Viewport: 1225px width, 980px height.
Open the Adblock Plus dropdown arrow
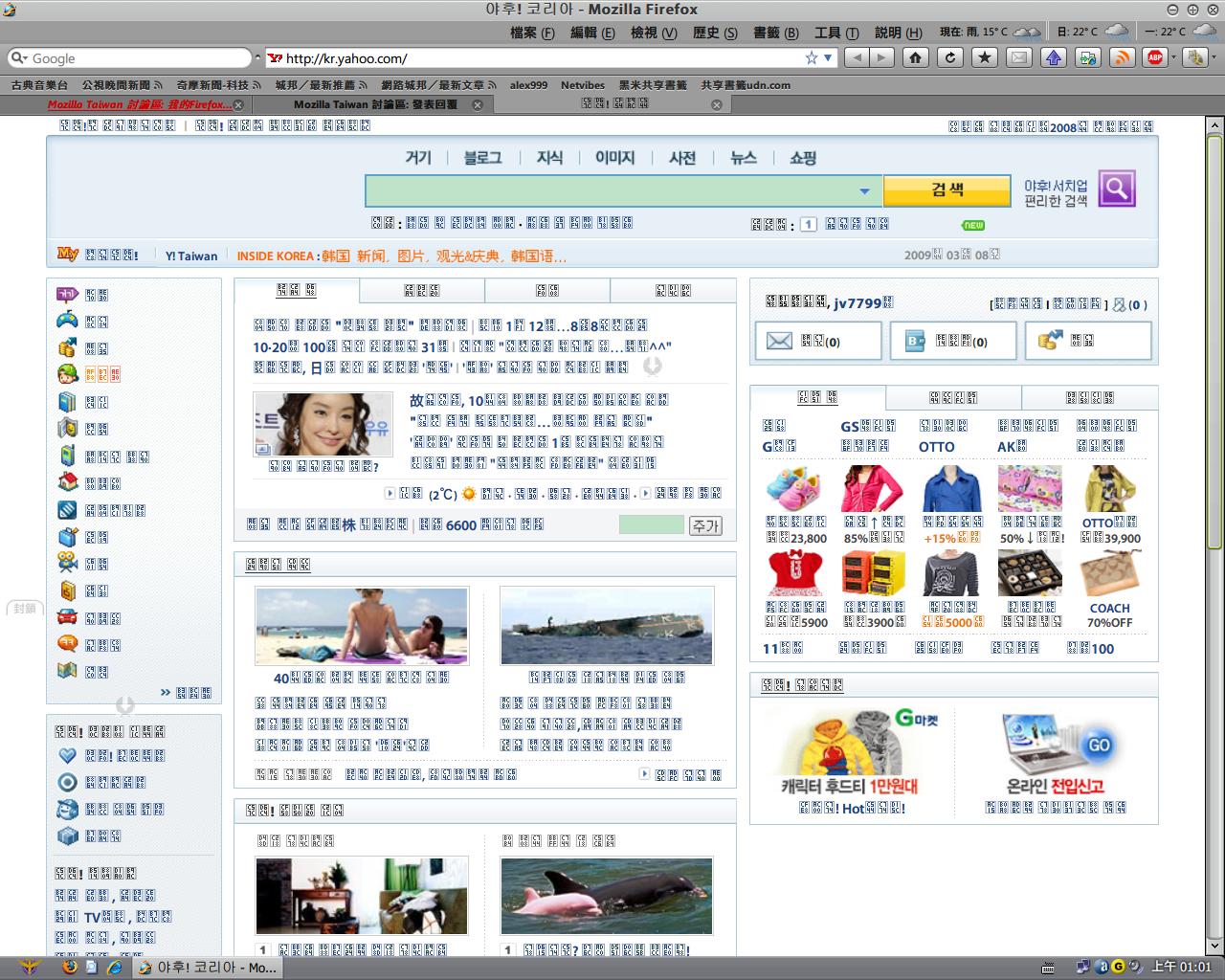pos(1171,57)
